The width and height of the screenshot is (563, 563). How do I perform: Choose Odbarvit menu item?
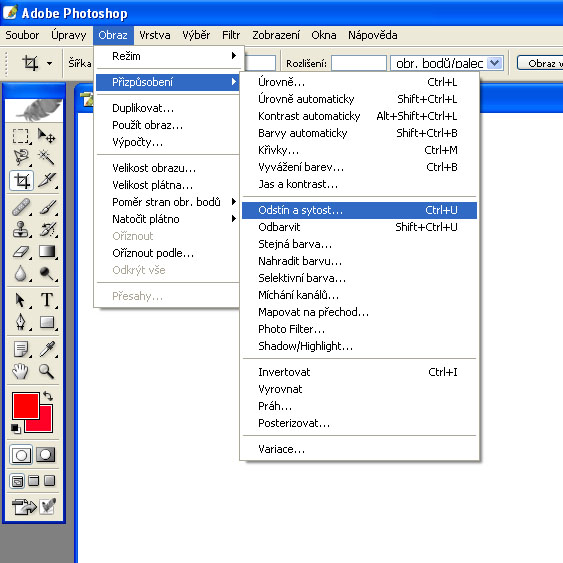pos(359,227)
